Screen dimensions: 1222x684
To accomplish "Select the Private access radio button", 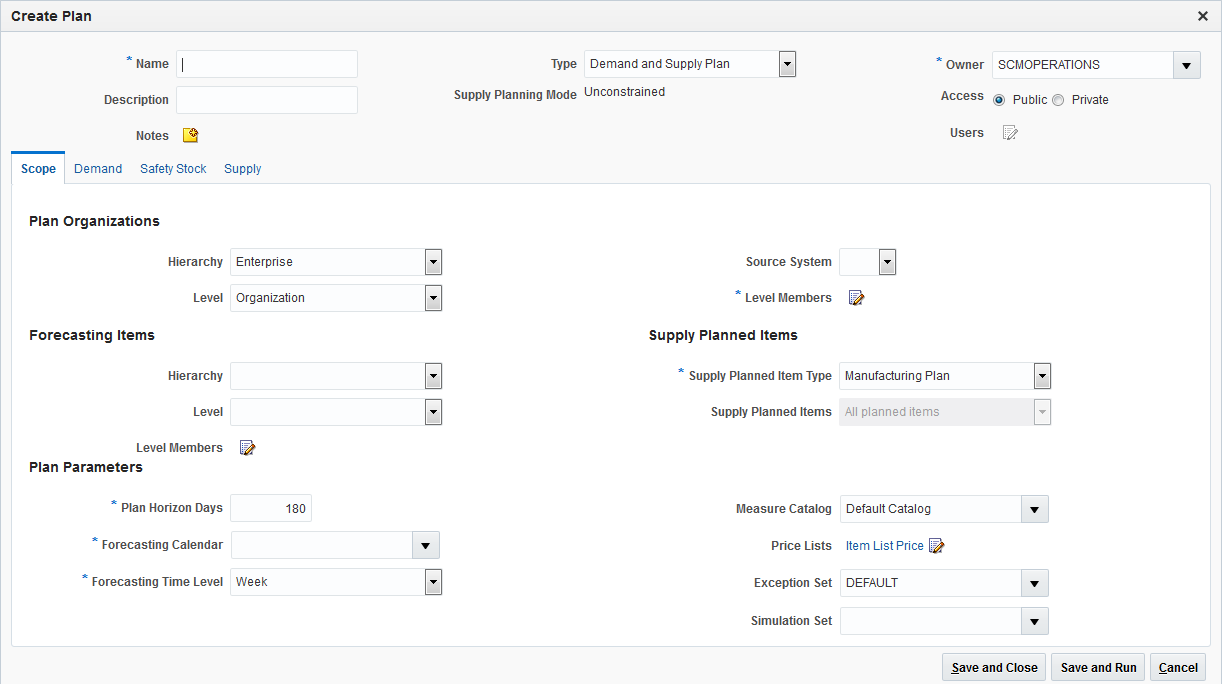I will tap(1058, 100).
